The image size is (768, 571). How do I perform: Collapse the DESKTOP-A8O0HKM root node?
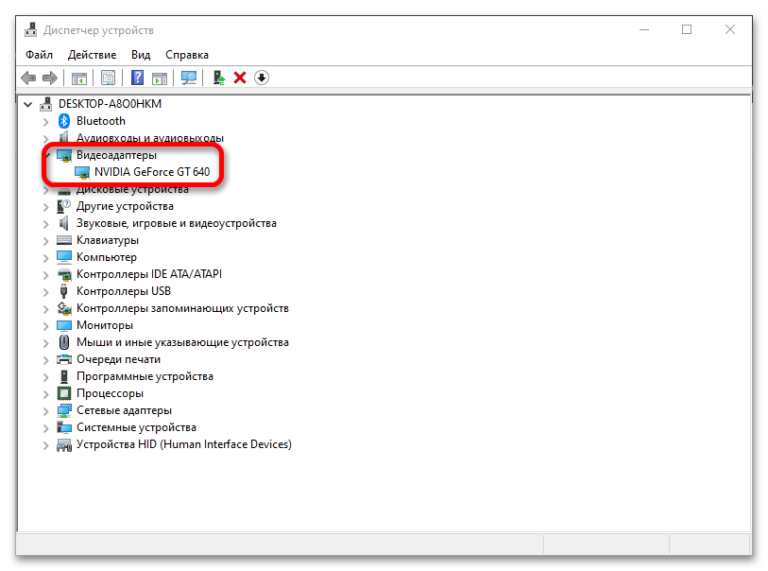pyautogui.click(x=29, y=104)
